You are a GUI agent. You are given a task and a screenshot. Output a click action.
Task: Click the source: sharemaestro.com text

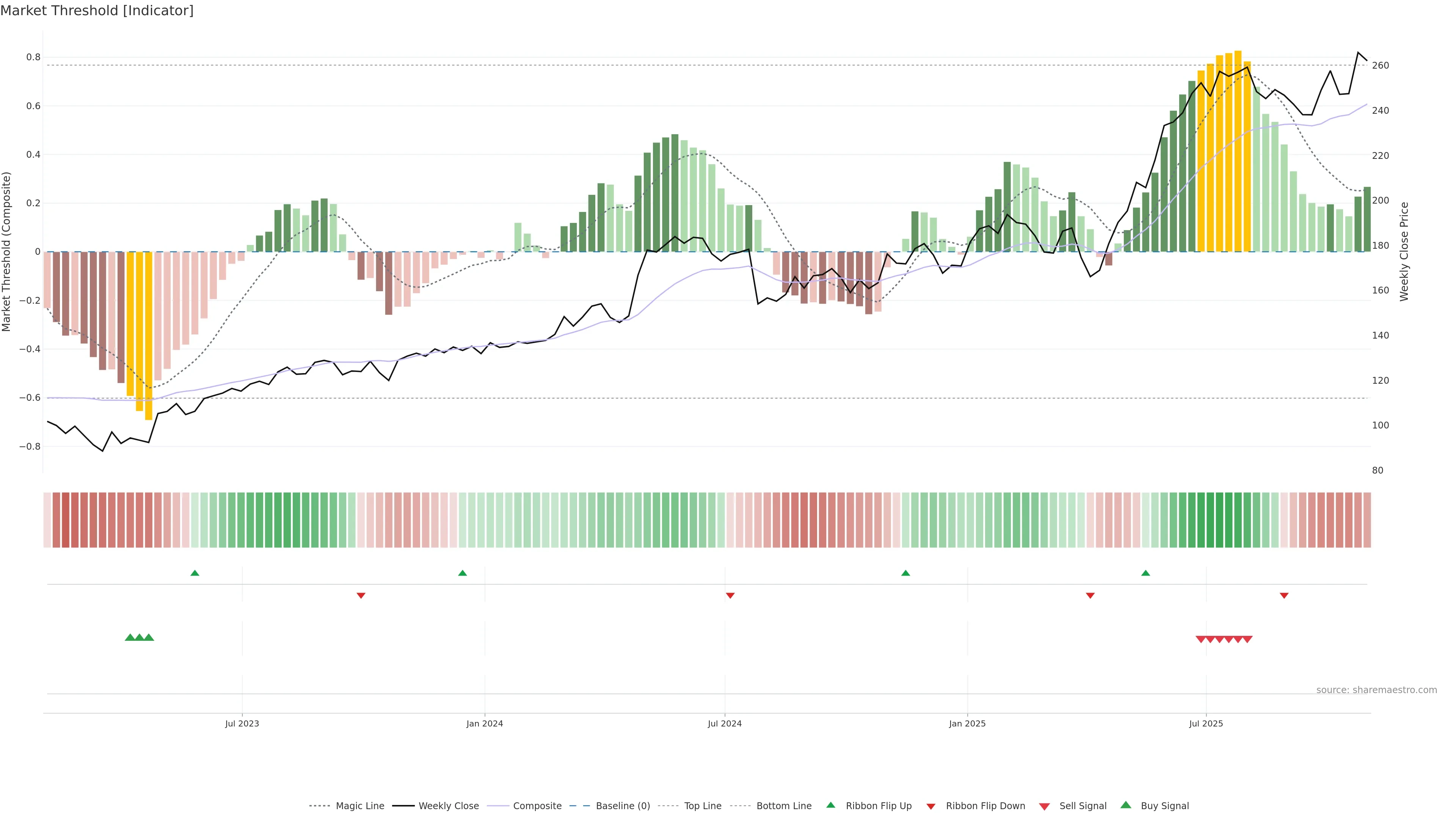(1376, 690)
